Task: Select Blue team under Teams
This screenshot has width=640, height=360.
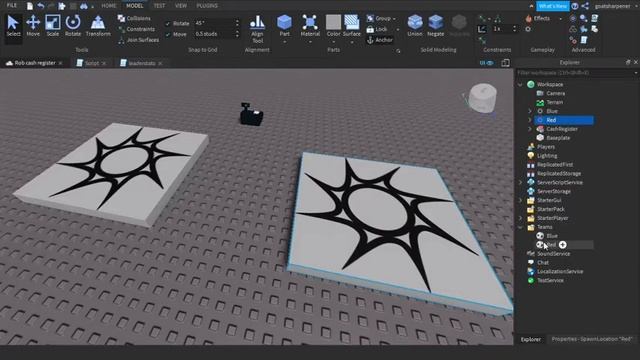Action: pyautogui.click(x=552, y=236)
